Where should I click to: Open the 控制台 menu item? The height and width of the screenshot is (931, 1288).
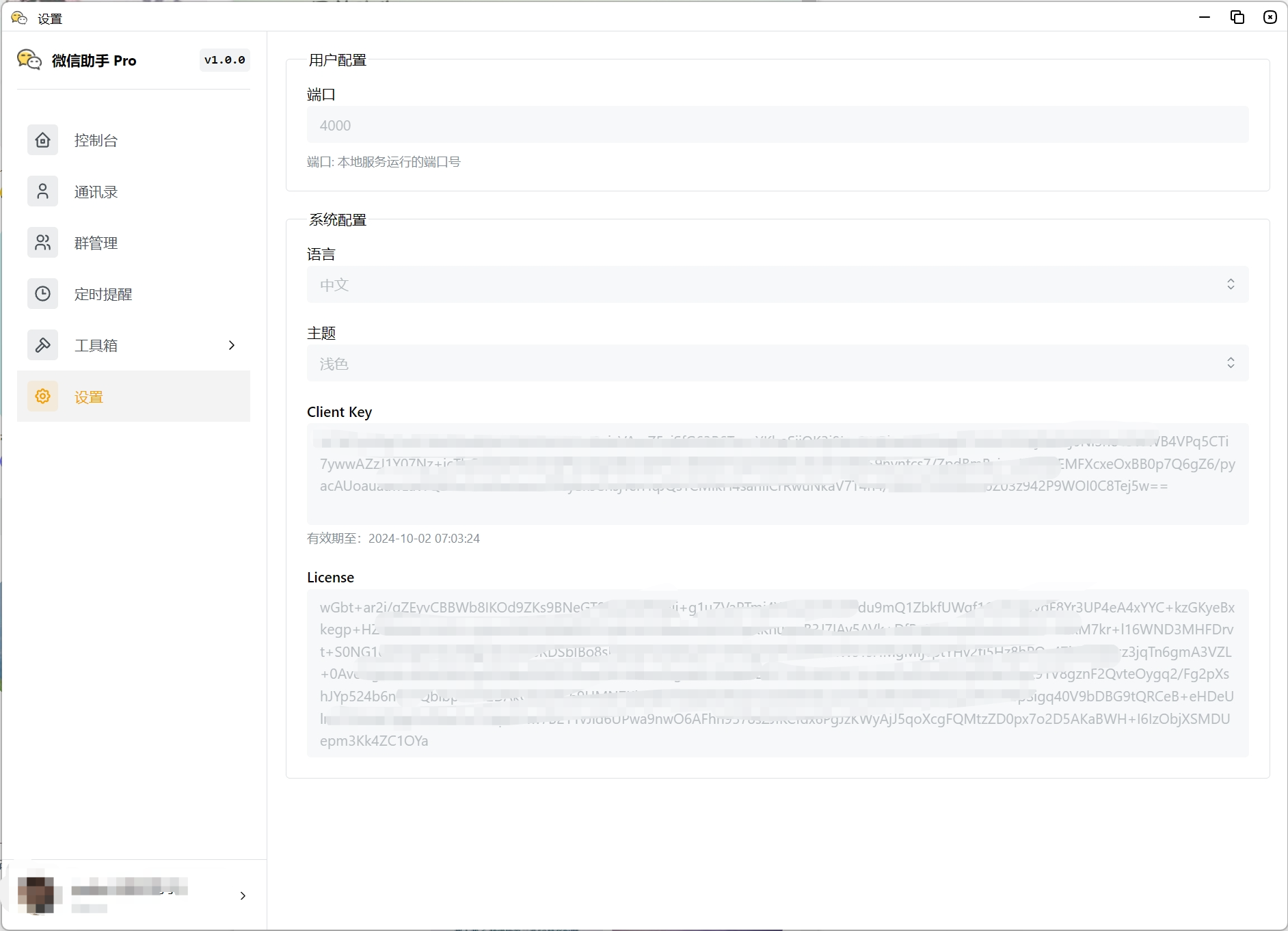pyautogui.click(x=96, y=140)
